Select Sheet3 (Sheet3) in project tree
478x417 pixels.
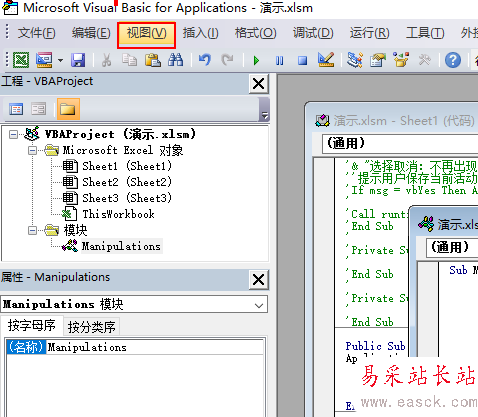[x=127, y=198]
